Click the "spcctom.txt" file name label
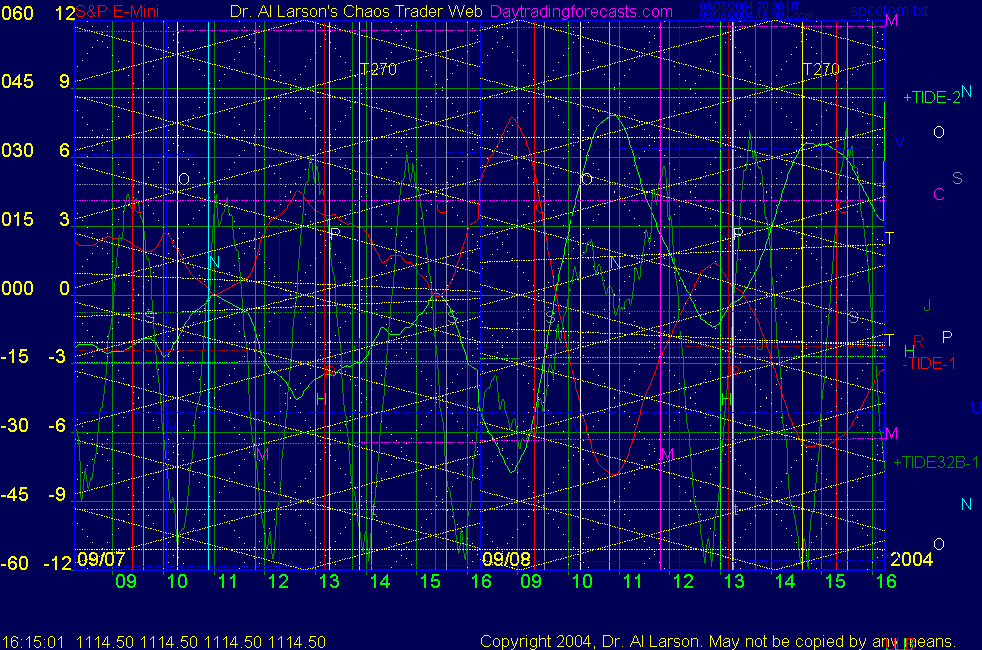 click(889, 11)
